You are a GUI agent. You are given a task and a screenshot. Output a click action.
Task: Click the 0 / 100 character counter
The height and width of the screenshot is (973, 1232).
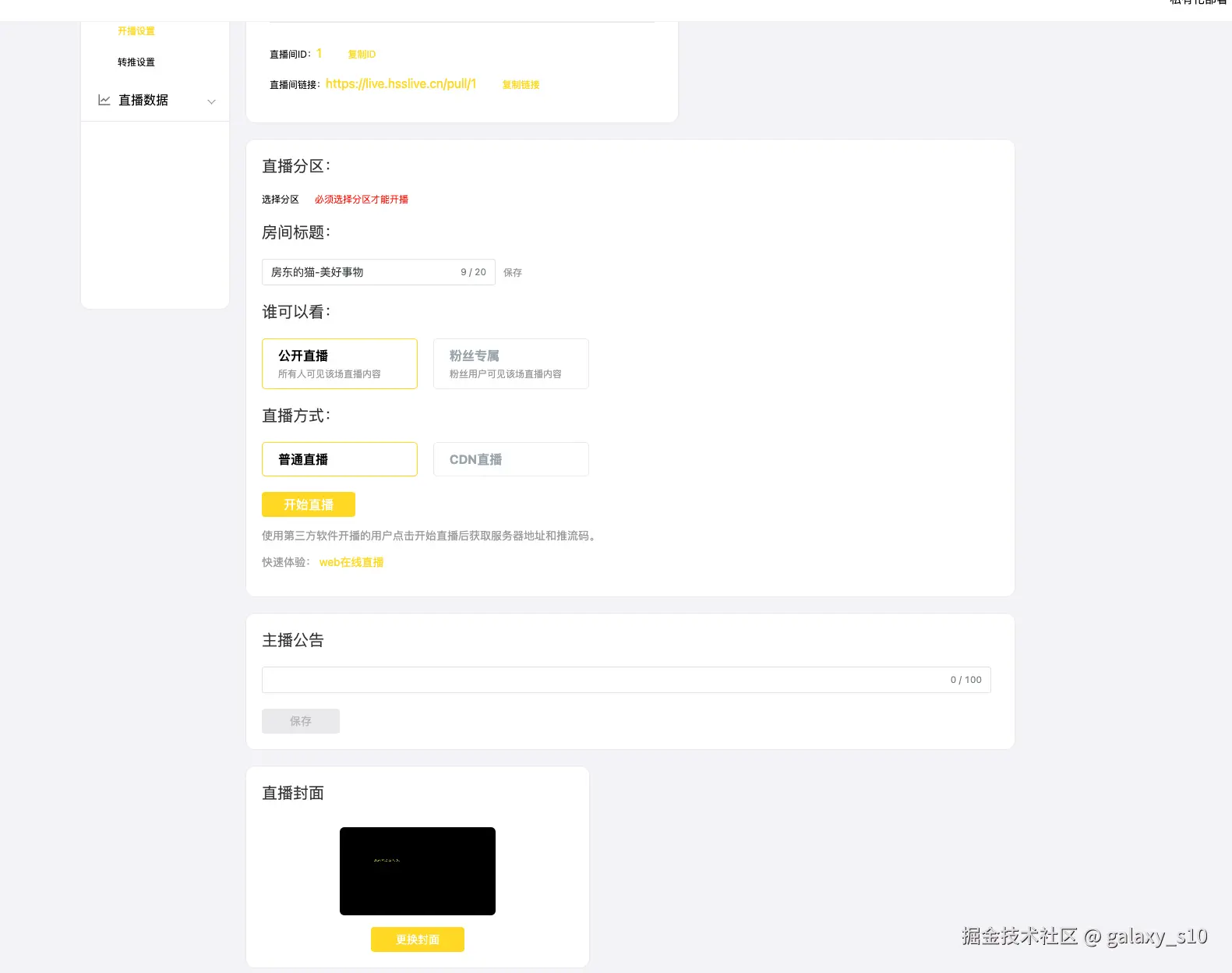(x=966, y=680)
